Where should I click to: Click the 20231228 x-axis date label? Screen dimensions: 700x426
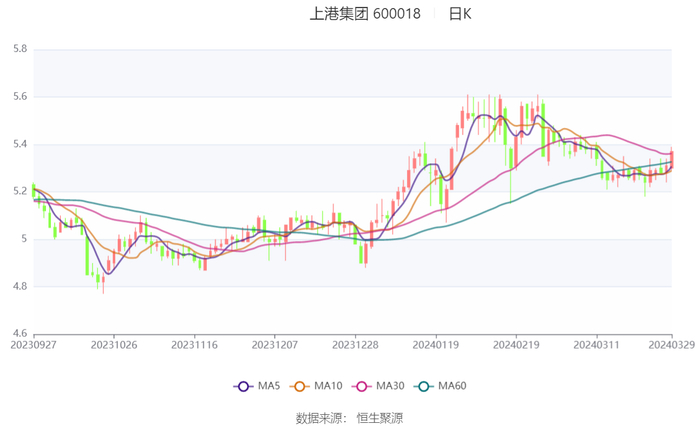[x=355, y=345]
